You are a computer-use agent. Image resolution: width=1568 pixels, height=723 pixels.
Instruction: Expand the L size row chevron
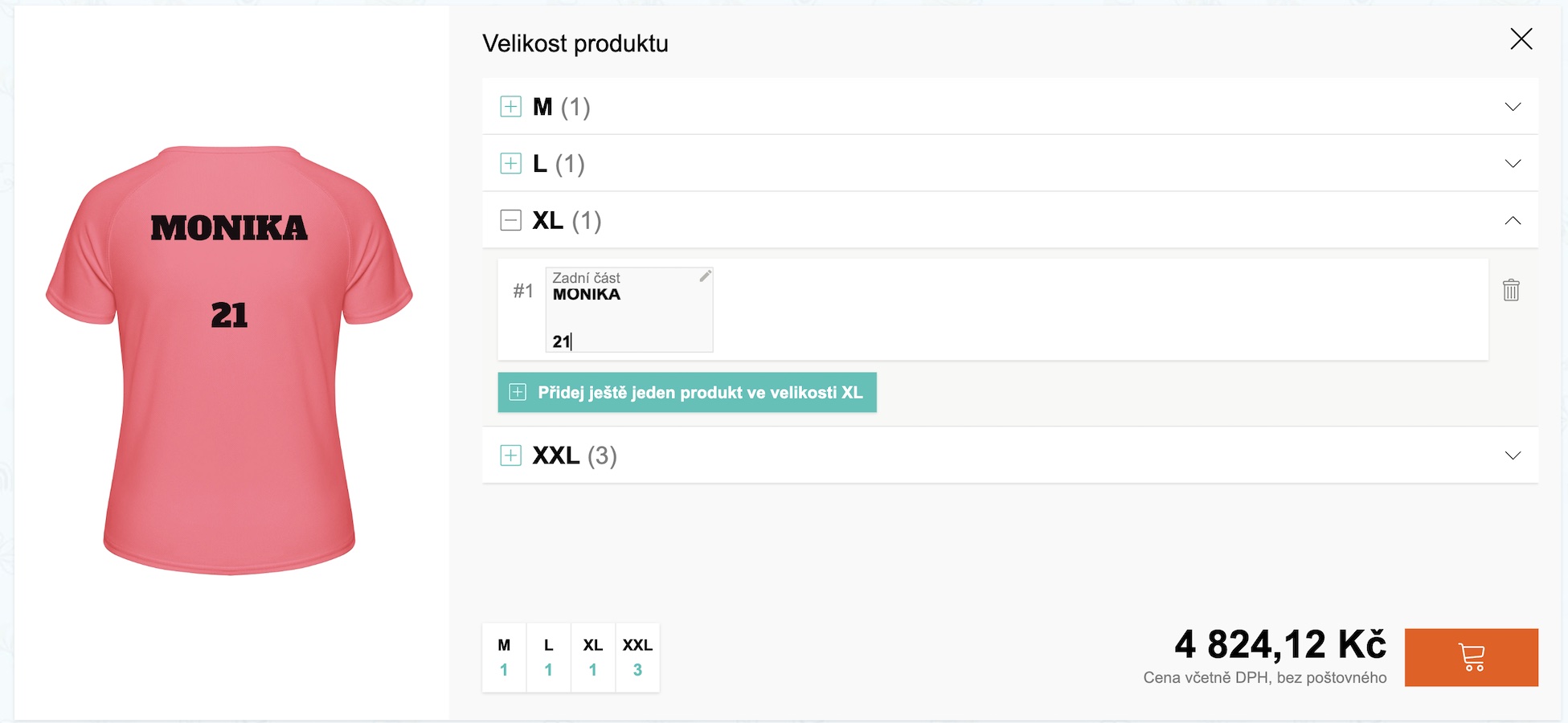(1513, 164)
